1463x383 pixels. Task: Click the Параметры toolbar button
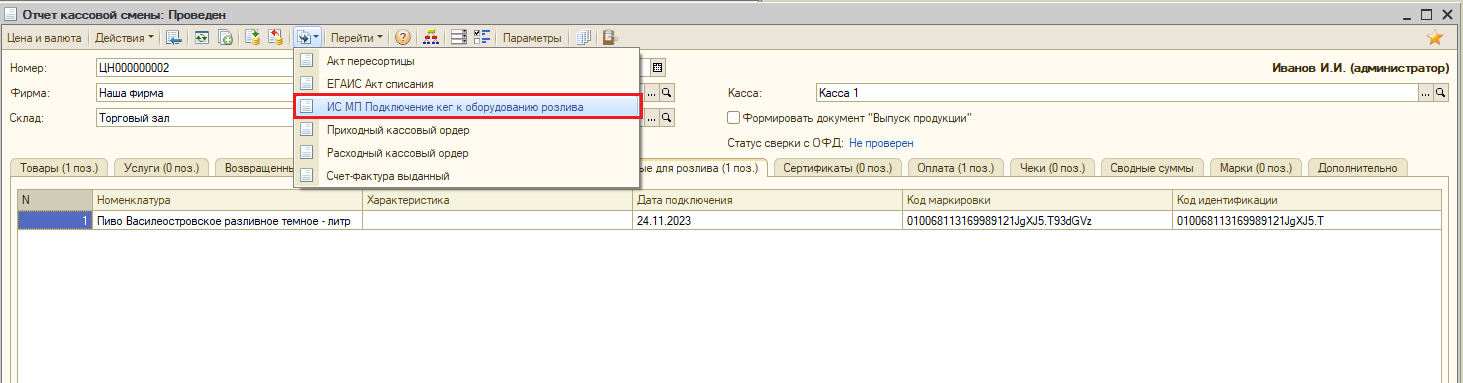[532, 38]
